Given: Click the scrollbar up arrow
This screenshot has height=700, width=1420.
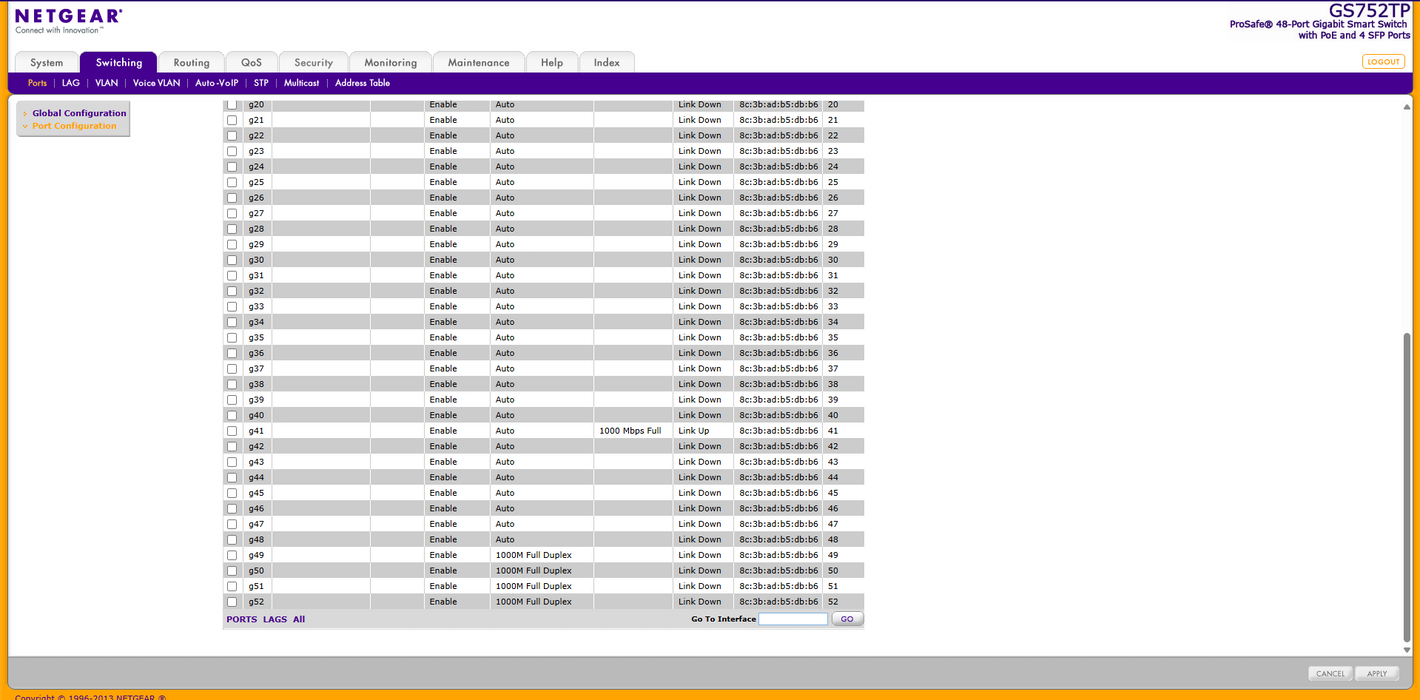Looking at the screenshot, I should 1407,106.
